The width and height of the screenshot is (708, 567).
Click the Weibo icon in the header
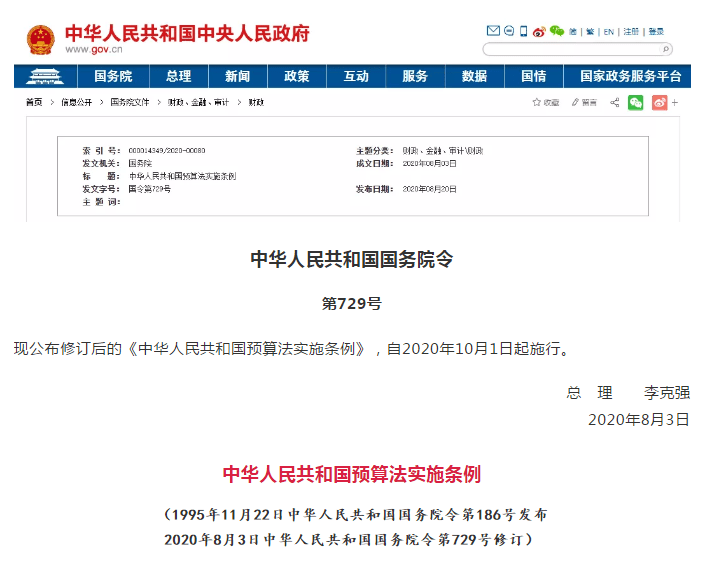(x=539, y=32)
